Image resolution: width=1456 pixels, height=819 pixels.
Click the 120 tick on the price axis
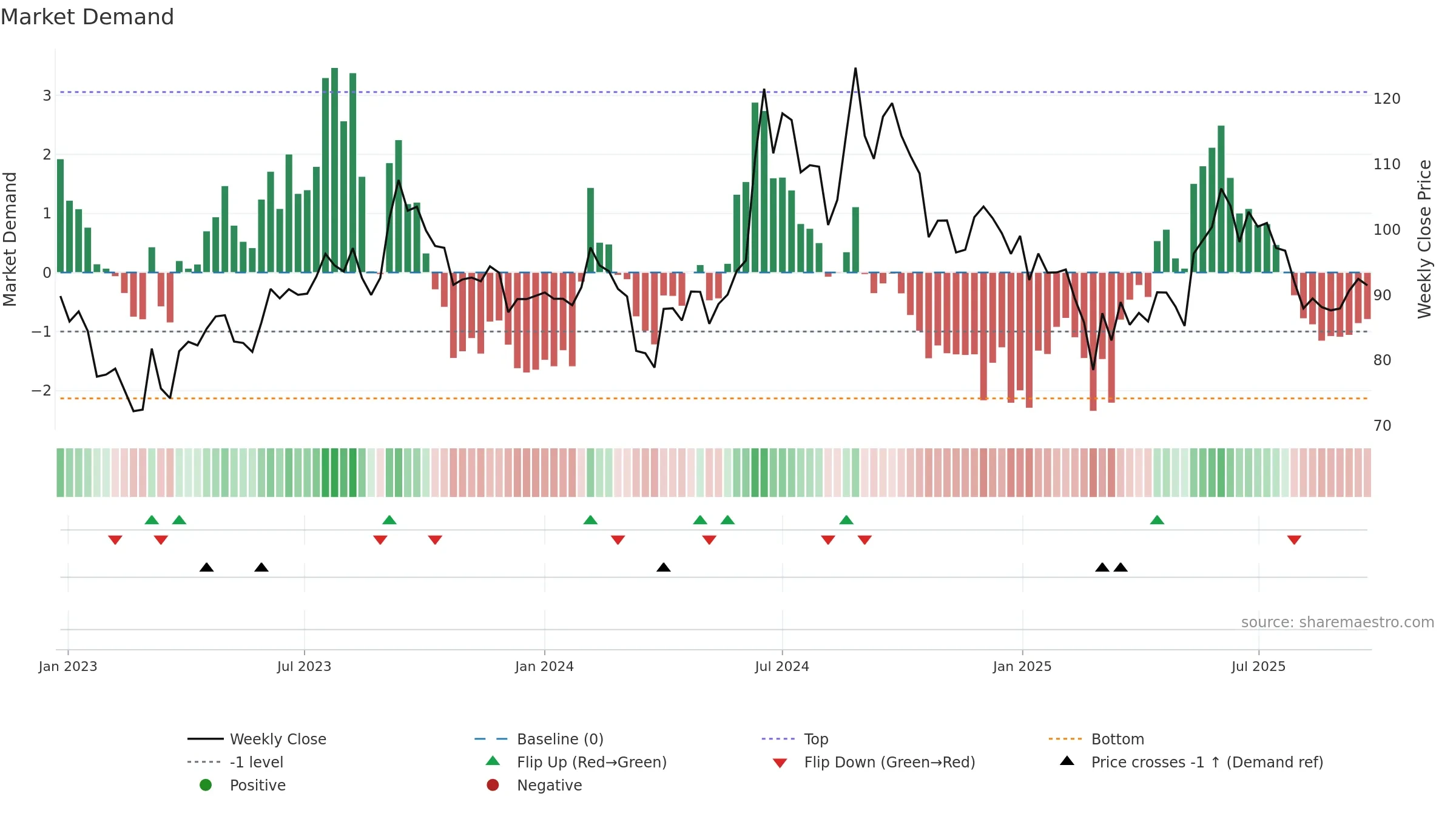(1387, 98)
